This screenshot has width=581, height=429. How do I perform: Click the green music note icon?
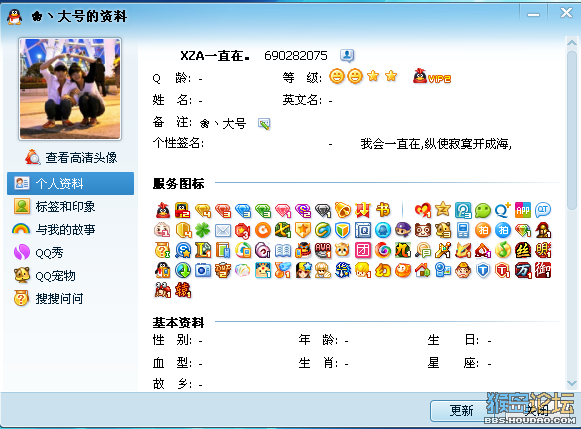503,250
